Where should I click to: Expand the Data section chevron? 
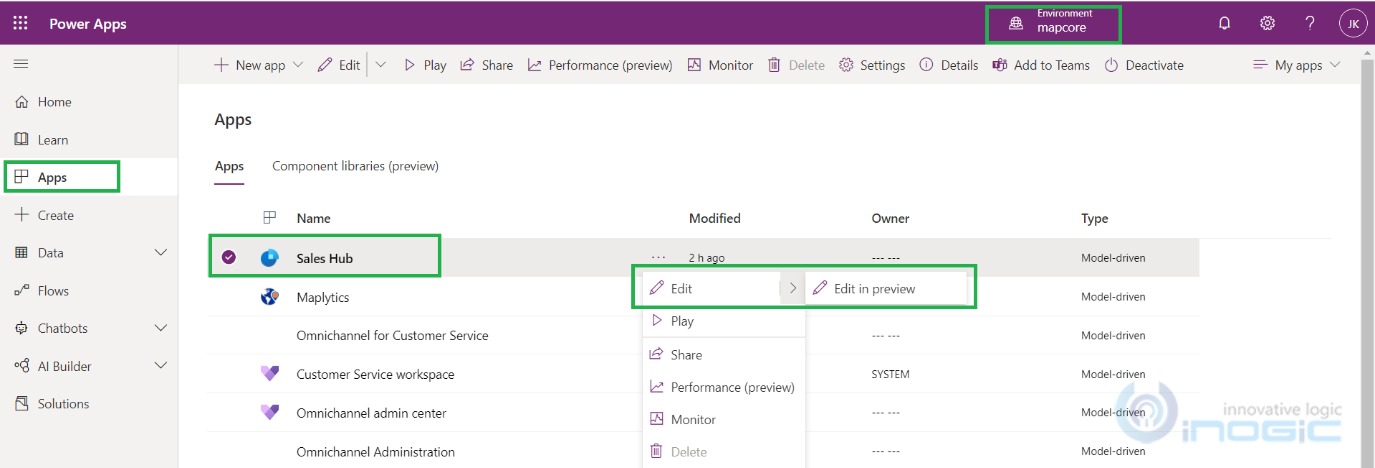click(x=161, y=253)
